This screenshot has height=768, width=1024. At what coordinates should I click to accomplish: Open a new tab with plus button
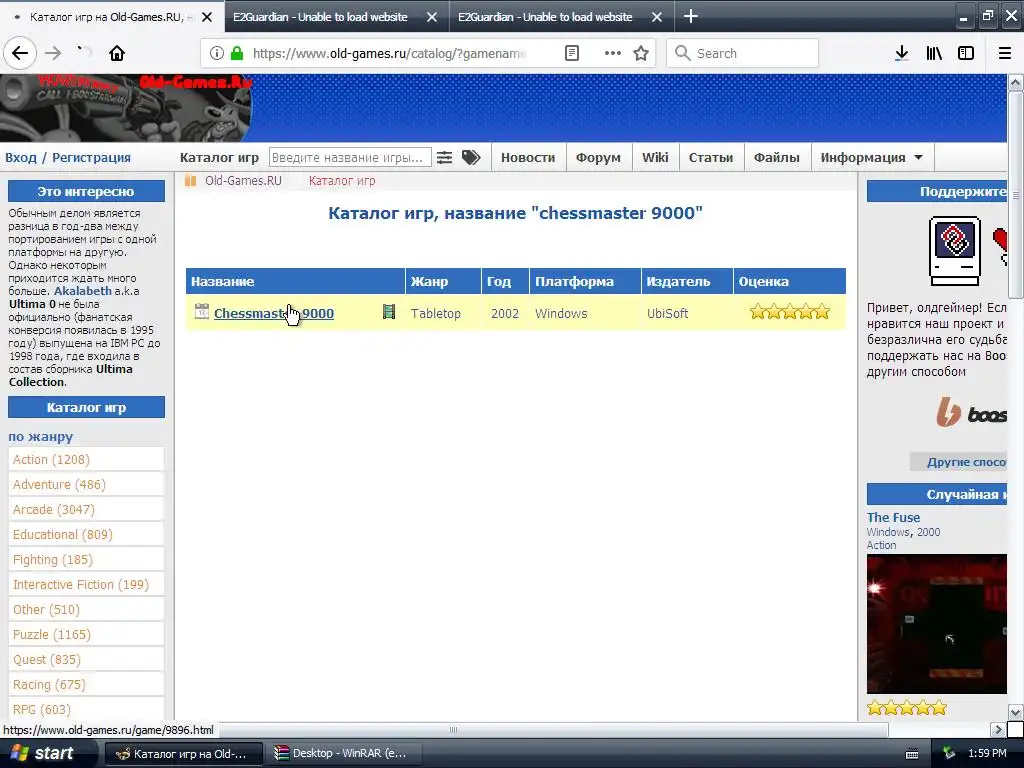691,16
